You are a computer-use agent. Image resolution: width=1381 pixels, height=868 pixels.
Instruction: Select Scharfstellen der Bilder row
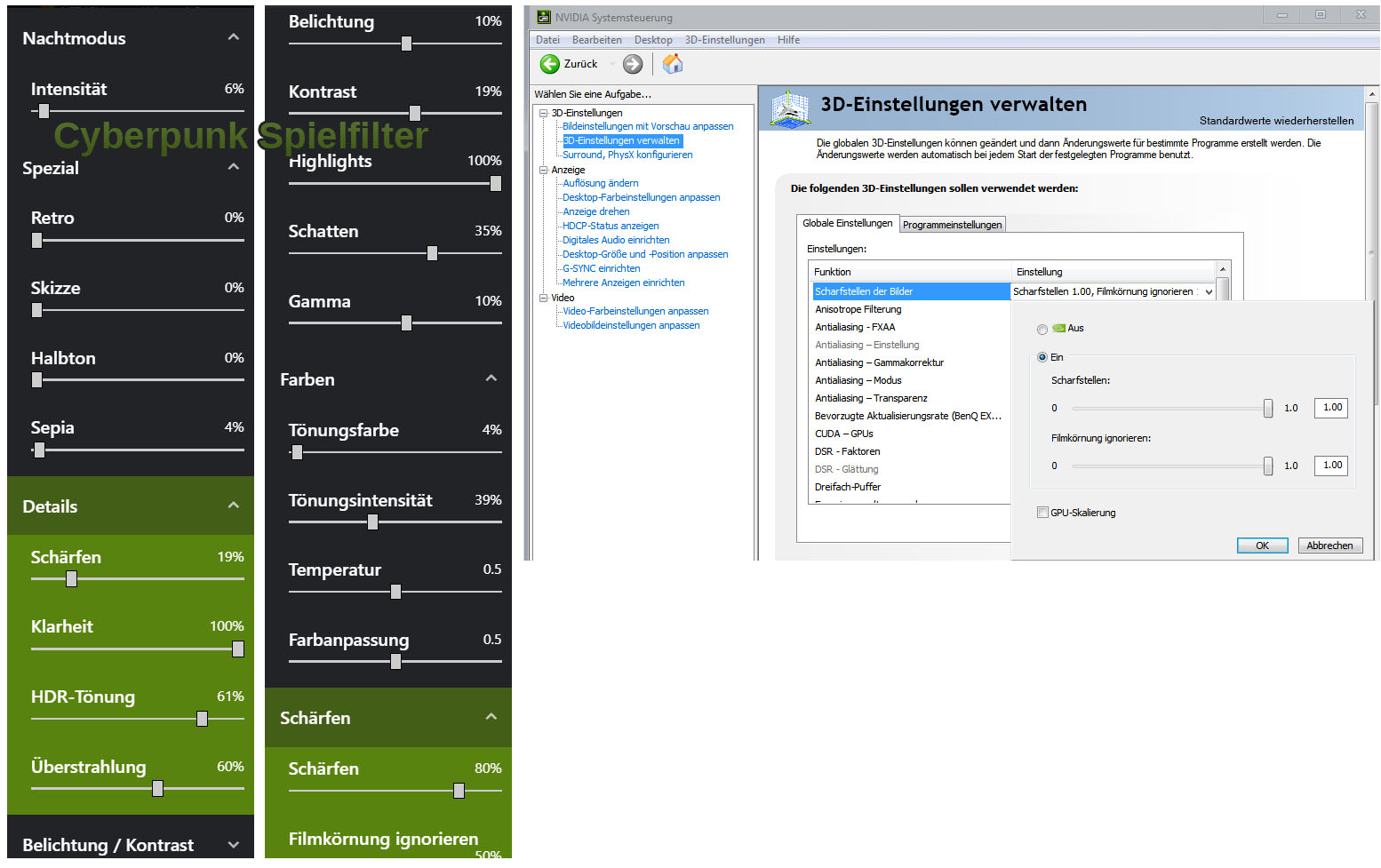(x=911, y=291)
